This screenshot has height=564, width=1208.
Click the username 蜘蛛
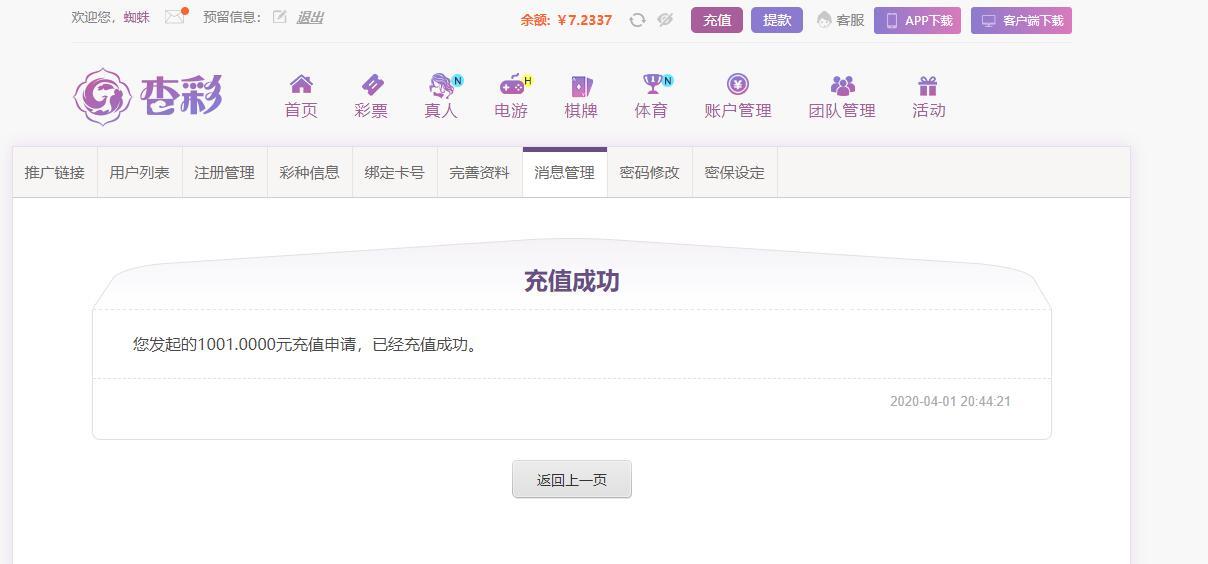tap(137, 17)
